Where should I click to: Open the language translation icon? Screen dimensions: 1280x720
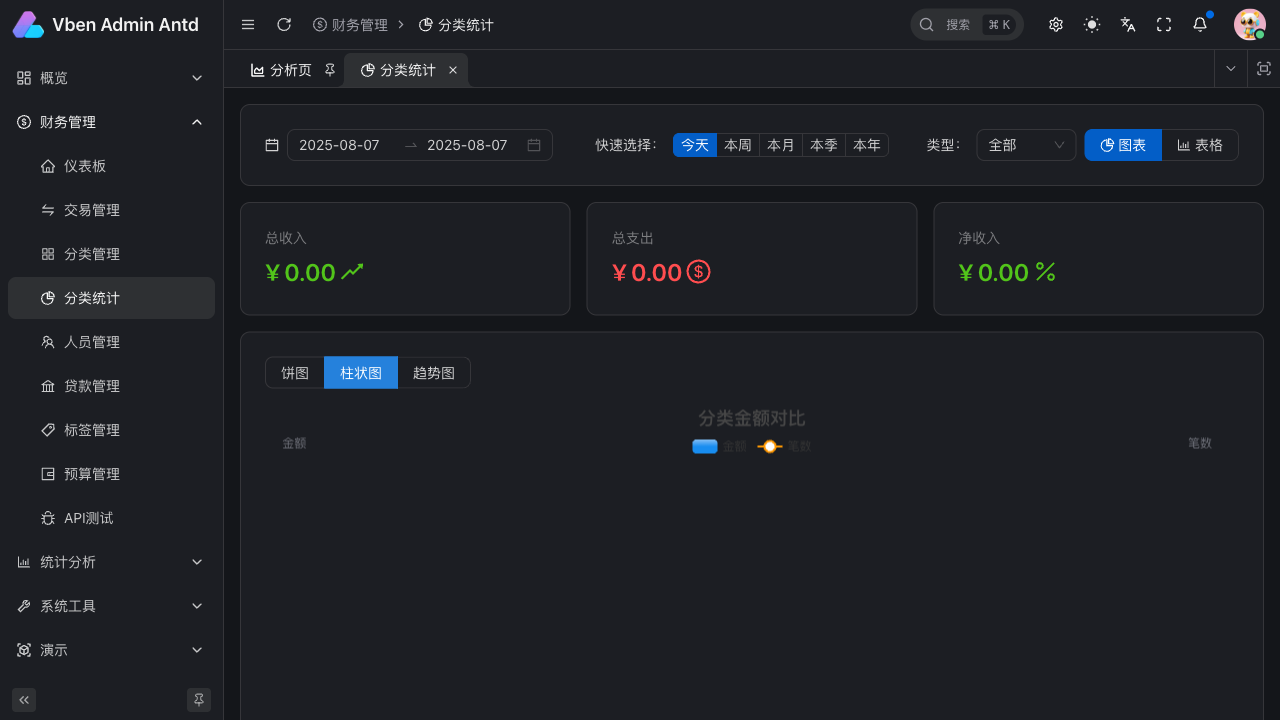pos(1128,25)
